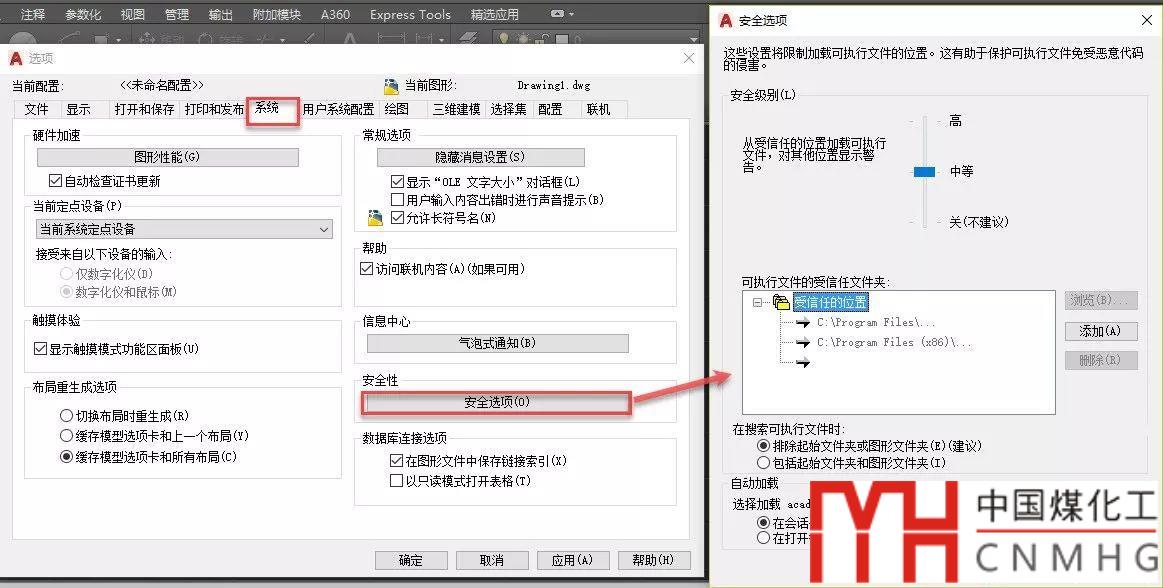Click the 应用(A) button
The image size is (1163, 588).
click(573, 560)
